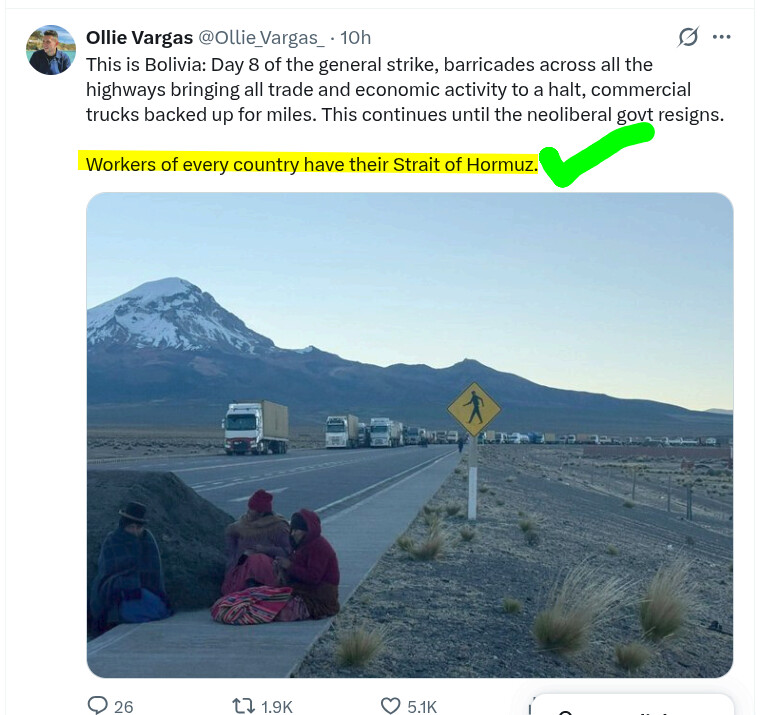
Task: Open the attached highway photo
Action: pyautogui.click(x=410, y=435)
